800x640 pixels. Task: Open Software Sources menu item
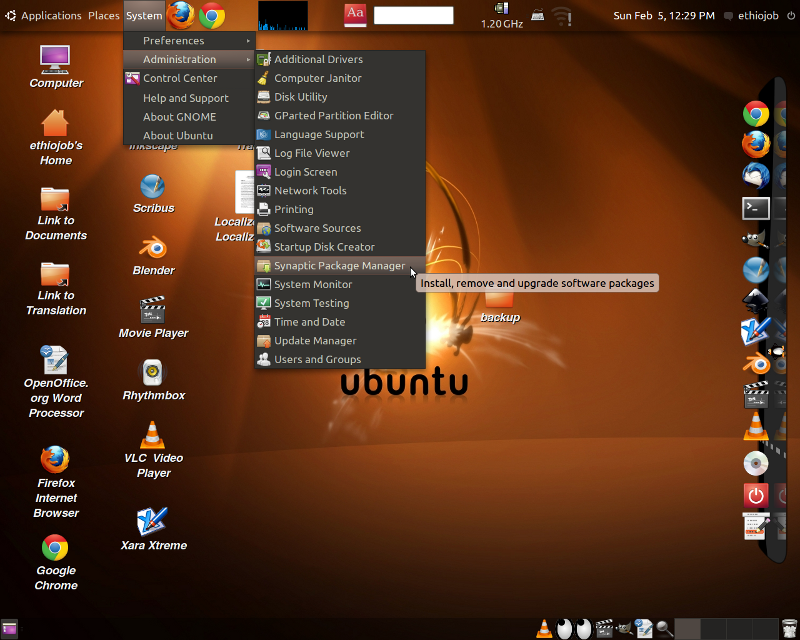coord(340,228)
